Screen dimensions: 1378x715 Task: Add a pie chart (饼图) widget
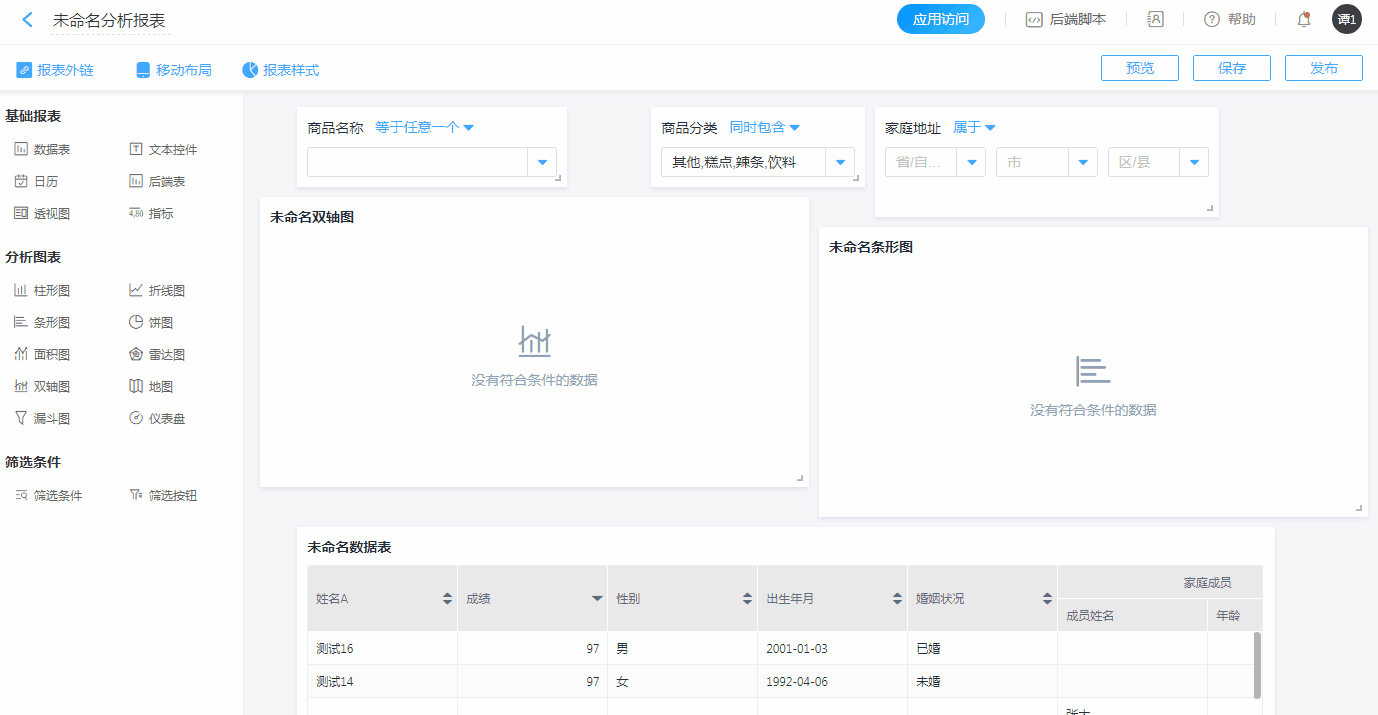pyautogui.click(x=151, y=323)
